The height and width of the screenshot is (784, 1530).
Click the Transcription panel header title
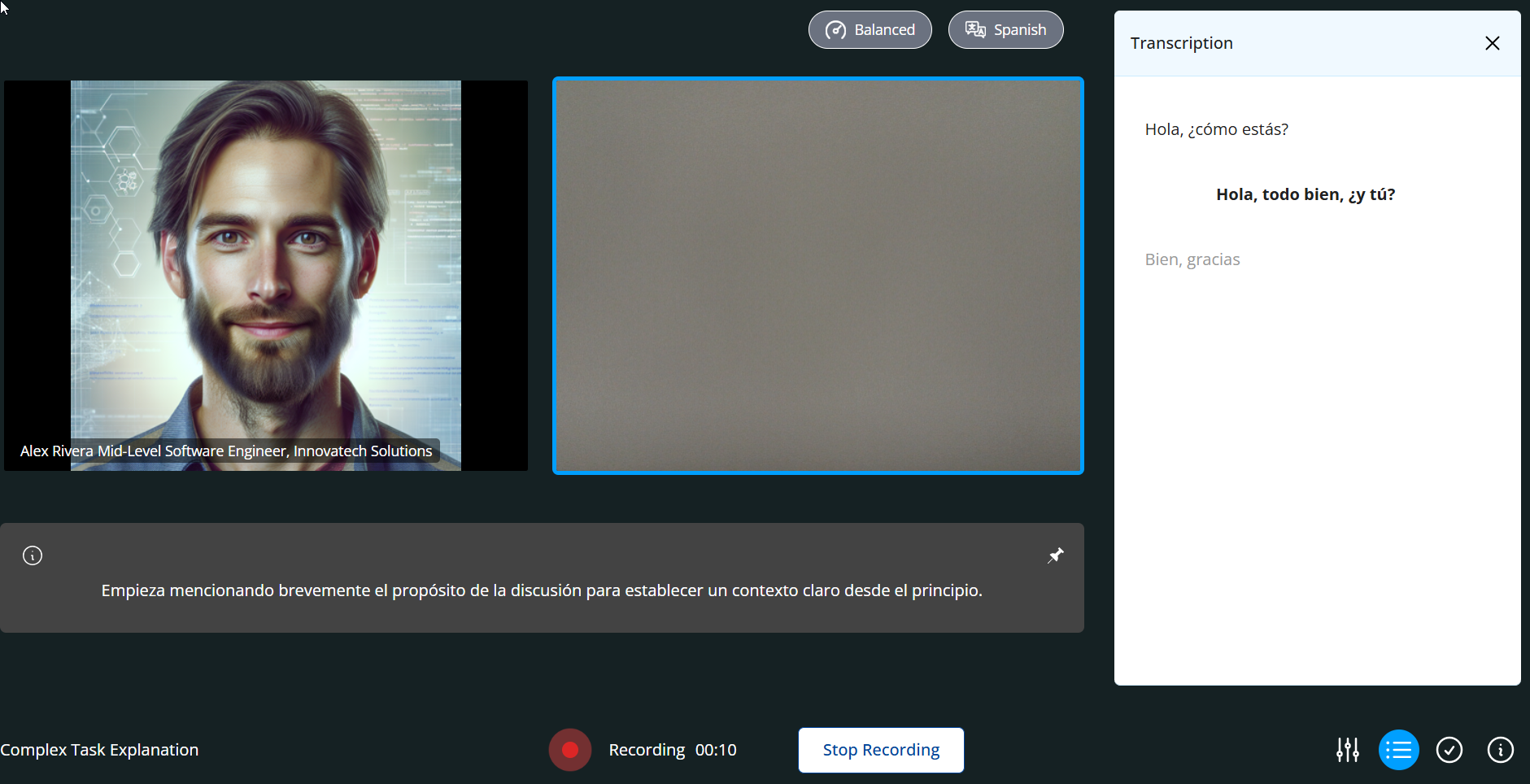coord(1181,43)
